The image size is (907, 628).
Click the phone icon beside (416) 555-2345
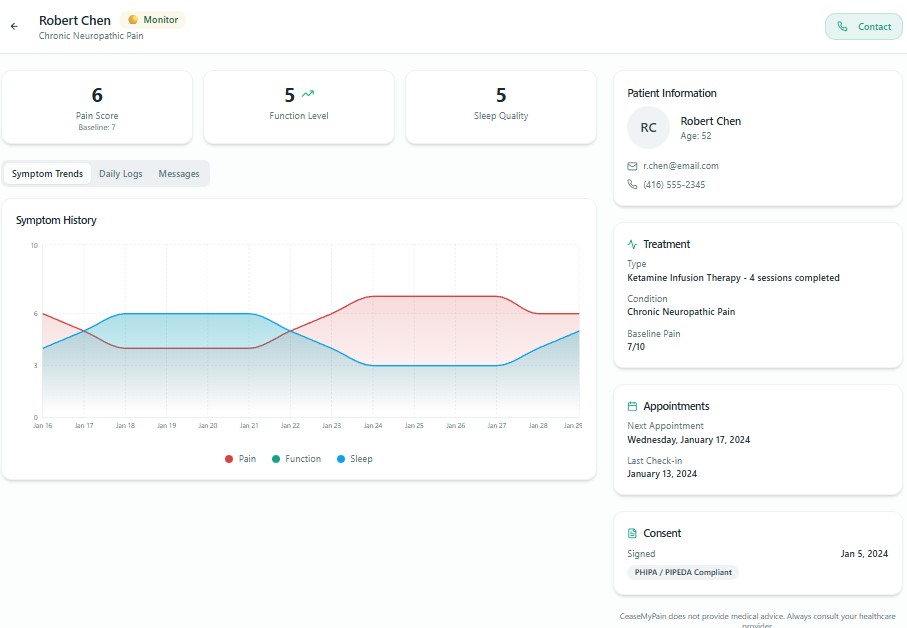point(632,185)
